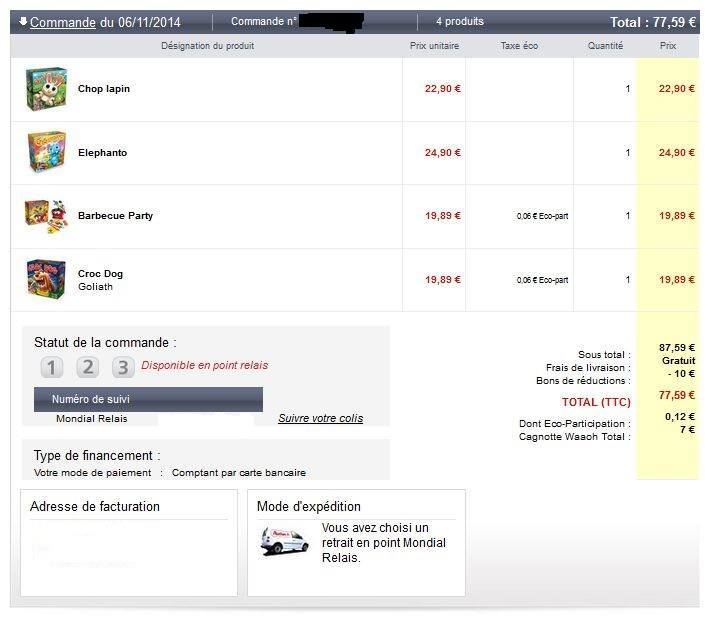Click the Croc Dog product thumbnail
Image resolution: width=716 pixels, height=617 pixels.
(x=46, y=279)
